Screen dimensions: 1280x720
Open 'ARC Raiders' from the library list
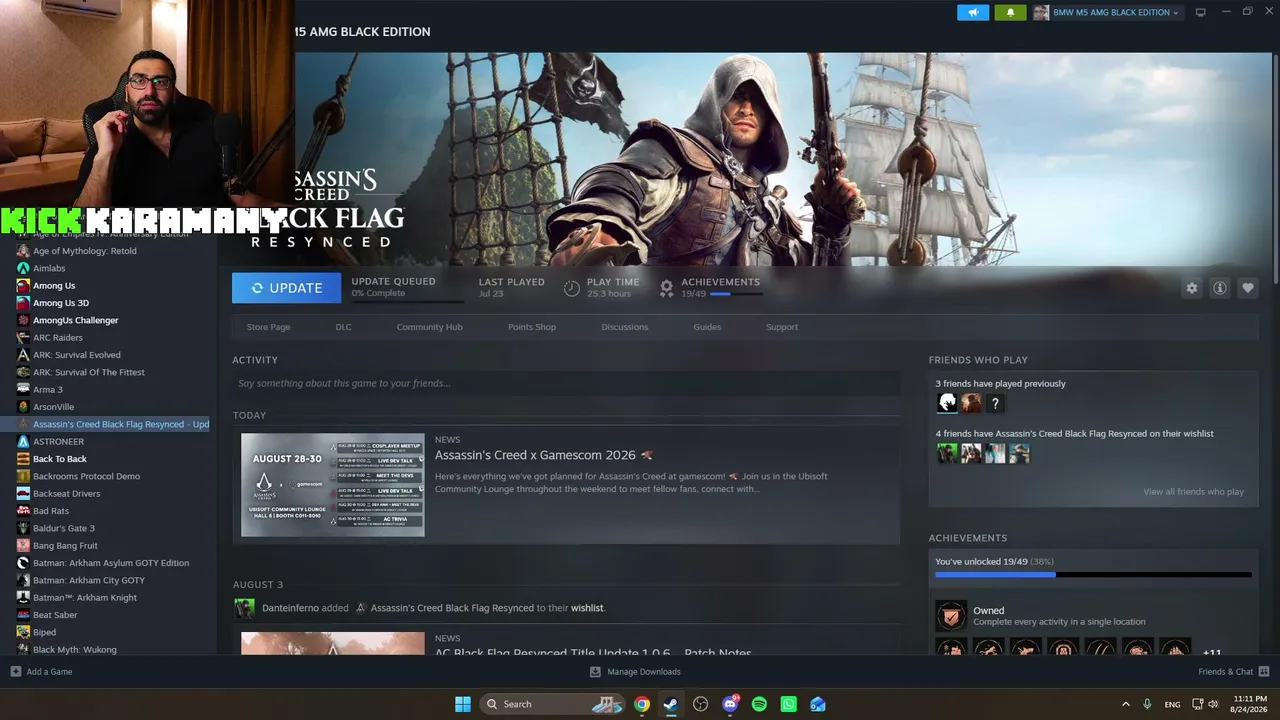(x=58, y=338)
